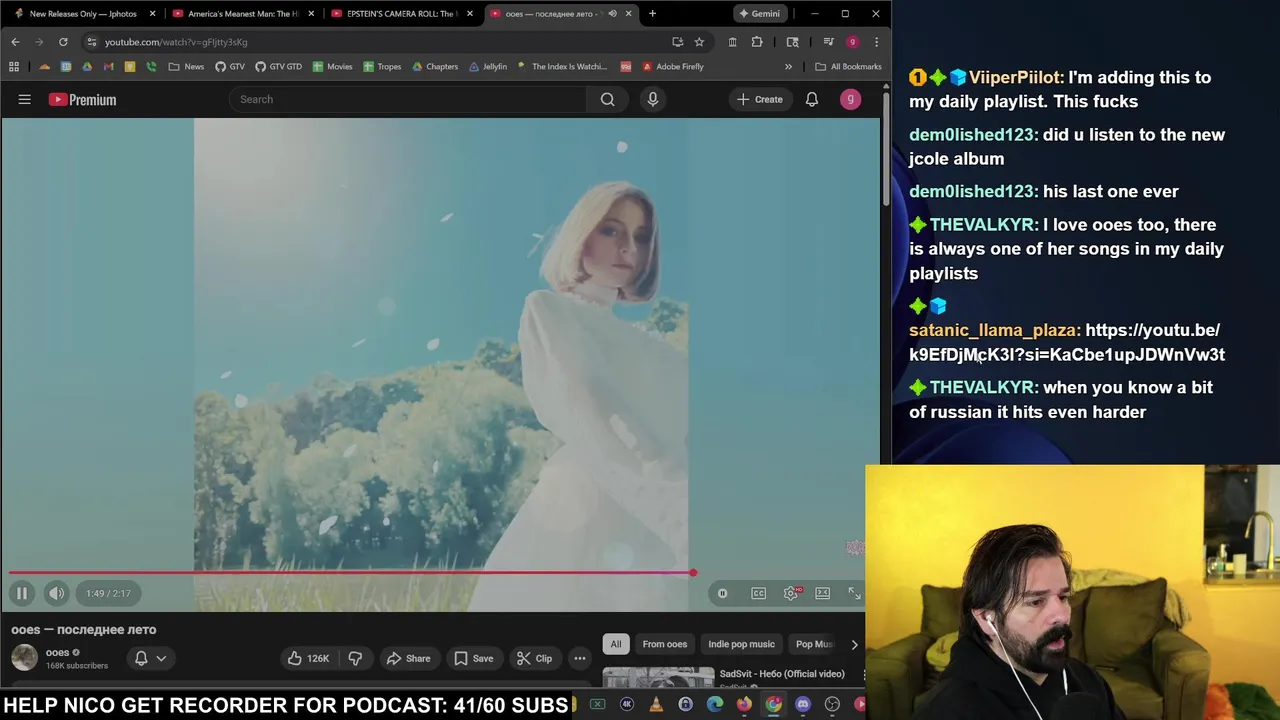Screen dimensions: 1280x720
Task: Open Discord from the taskbar
Action: [803, 704]
